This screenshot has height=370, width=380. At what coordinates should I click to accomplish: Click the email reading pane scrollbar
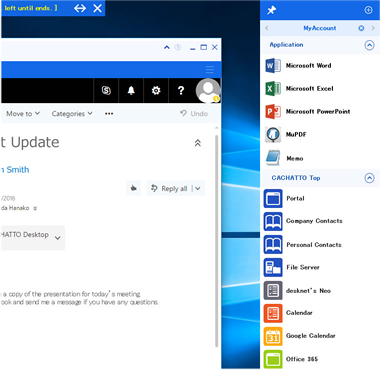click(x=217, y=240)
